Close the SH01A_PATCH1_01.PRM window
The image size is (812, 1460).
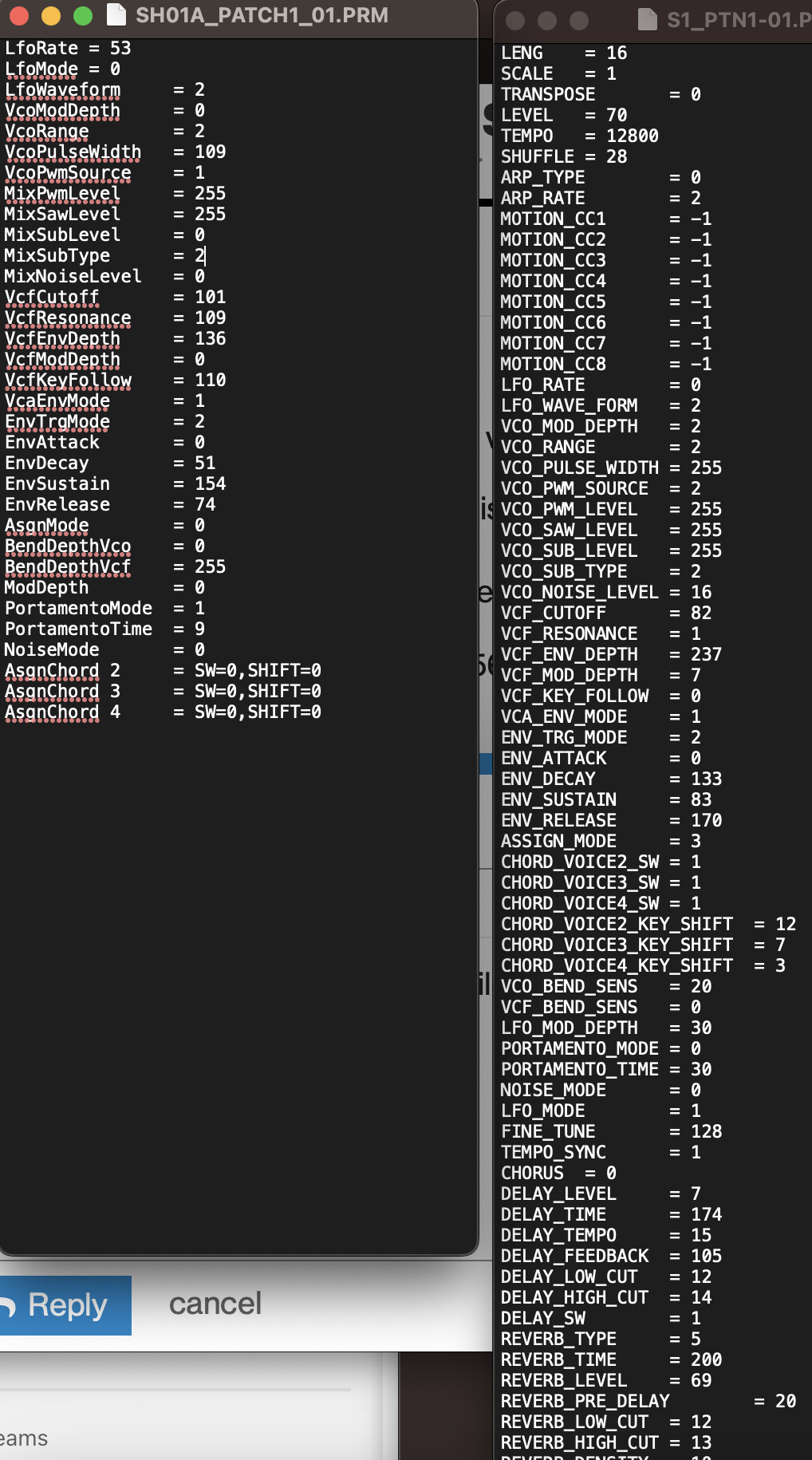coord(19,15)
